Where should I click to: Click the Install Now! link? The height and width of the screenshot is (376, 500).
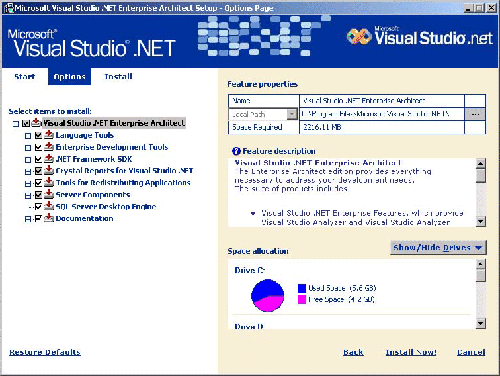(411, 352)
